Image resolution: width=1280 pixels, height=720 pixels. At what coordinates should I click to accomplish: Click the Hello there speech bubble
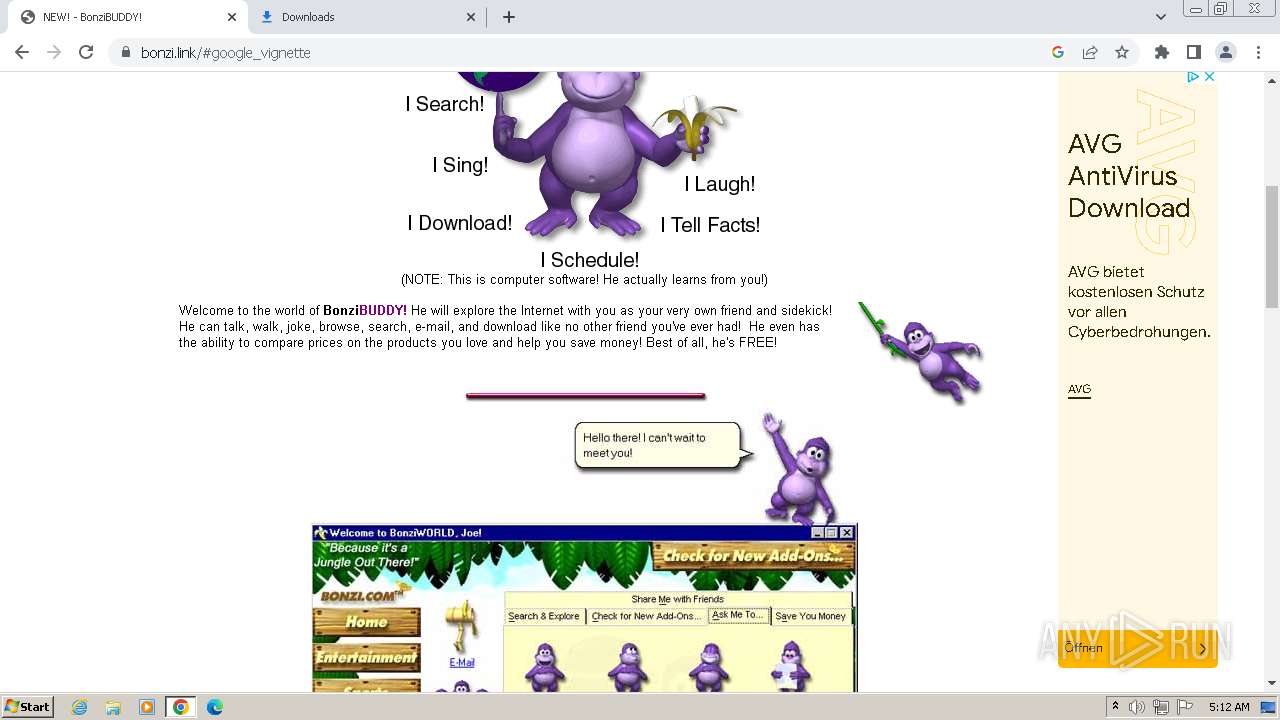(x=661, y=445)
